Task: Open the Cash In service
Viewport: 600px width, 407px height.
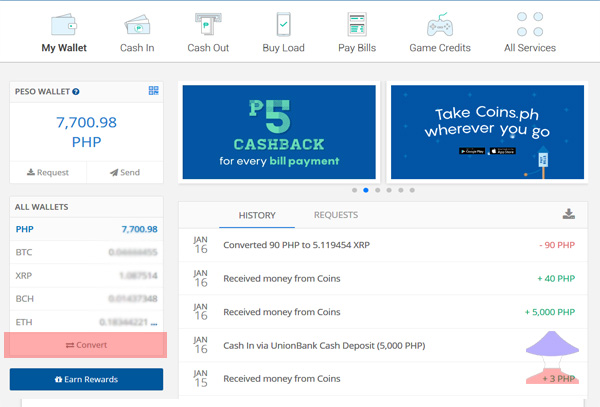Action: point(137,34)
